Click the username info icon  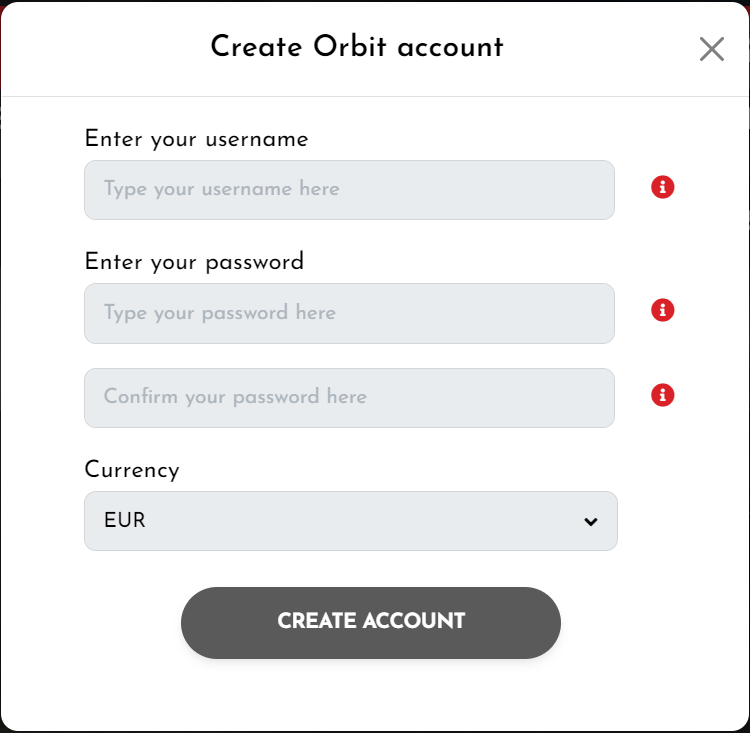[x=662, y=187]
